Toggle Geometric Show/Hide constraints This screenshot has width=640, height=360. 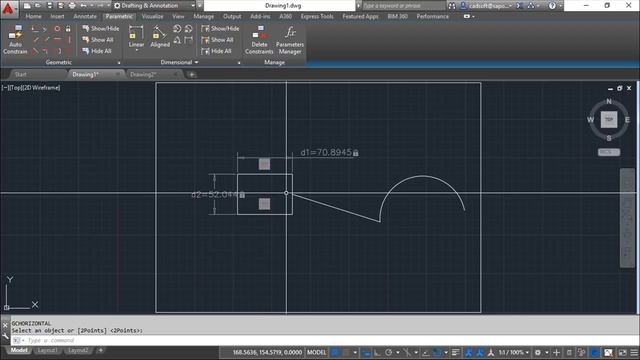coord(100,29)
